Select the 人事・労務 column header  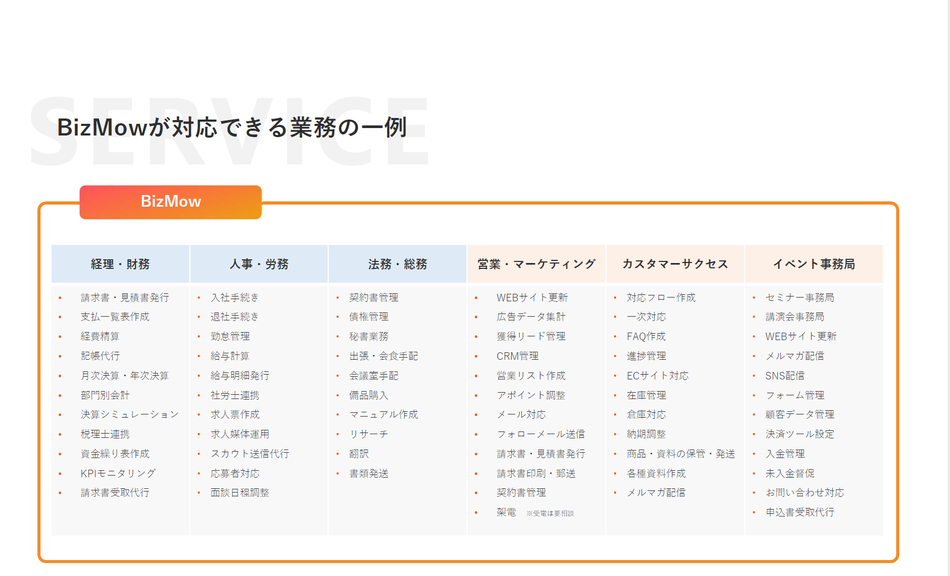coord(259,264)
